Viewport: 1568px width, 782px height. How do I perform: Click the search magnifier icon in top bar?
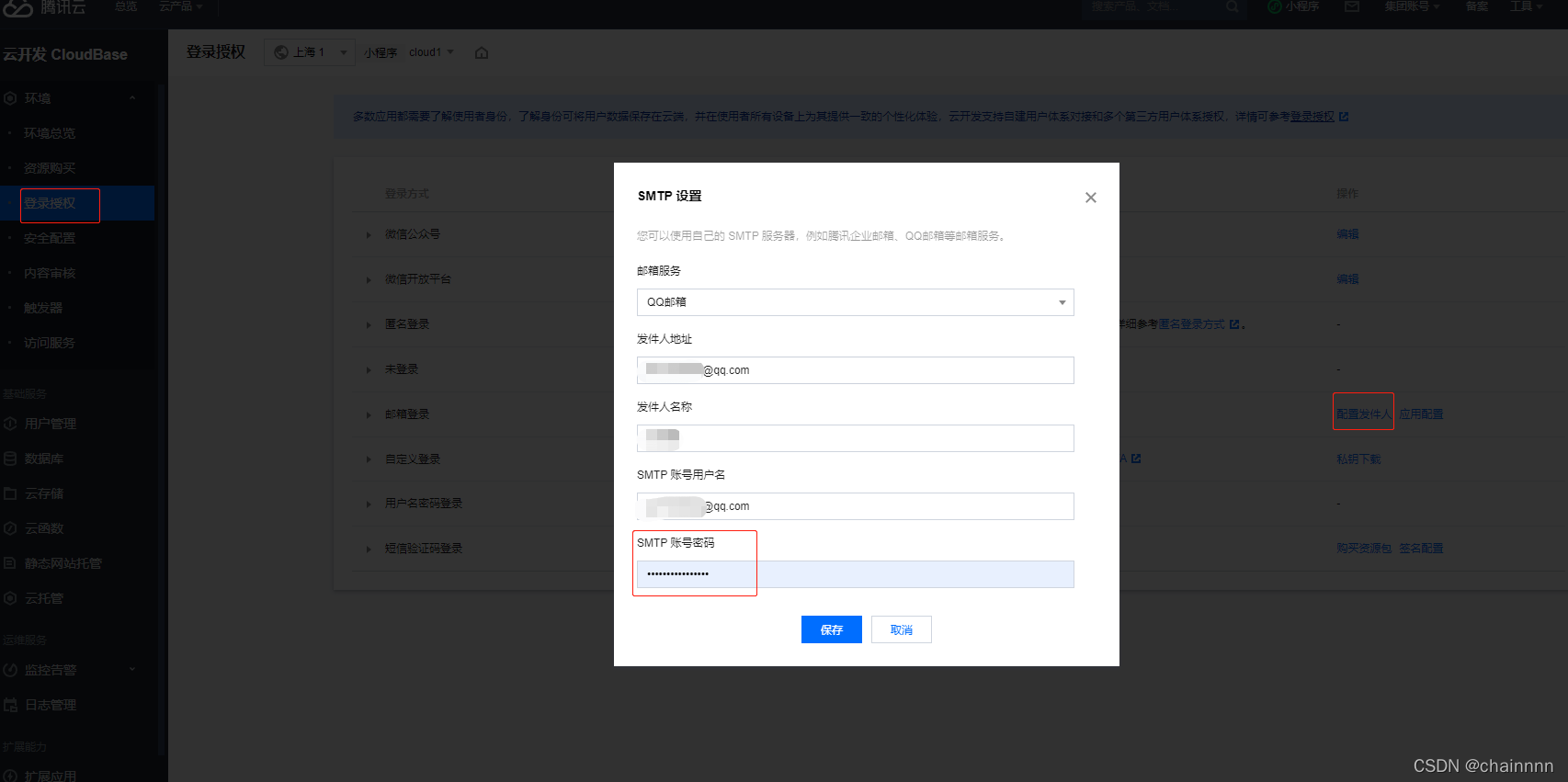click(1232, 6)
